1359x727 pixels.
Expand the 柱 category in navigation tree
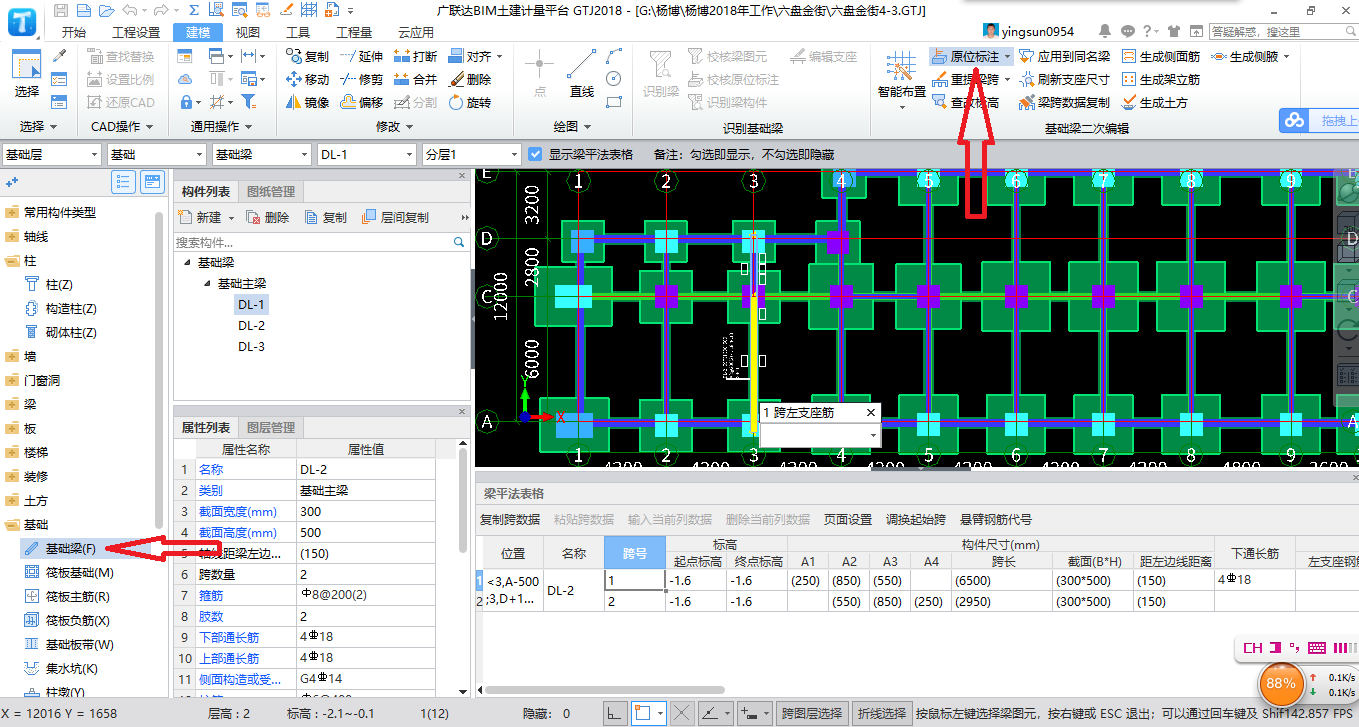(12, 261)
